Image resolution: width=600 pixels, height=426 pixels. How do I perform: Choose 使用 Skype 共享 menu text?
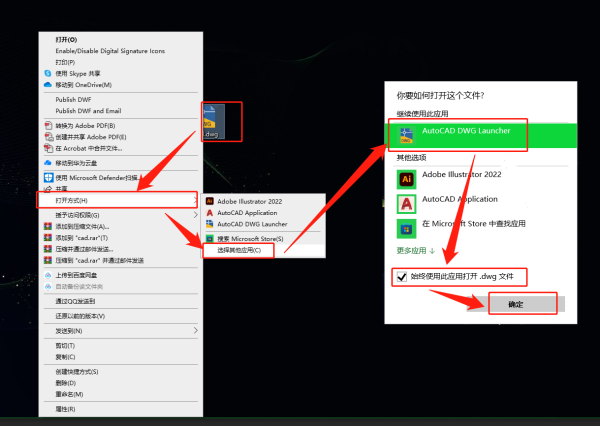[x=78, y=73]
